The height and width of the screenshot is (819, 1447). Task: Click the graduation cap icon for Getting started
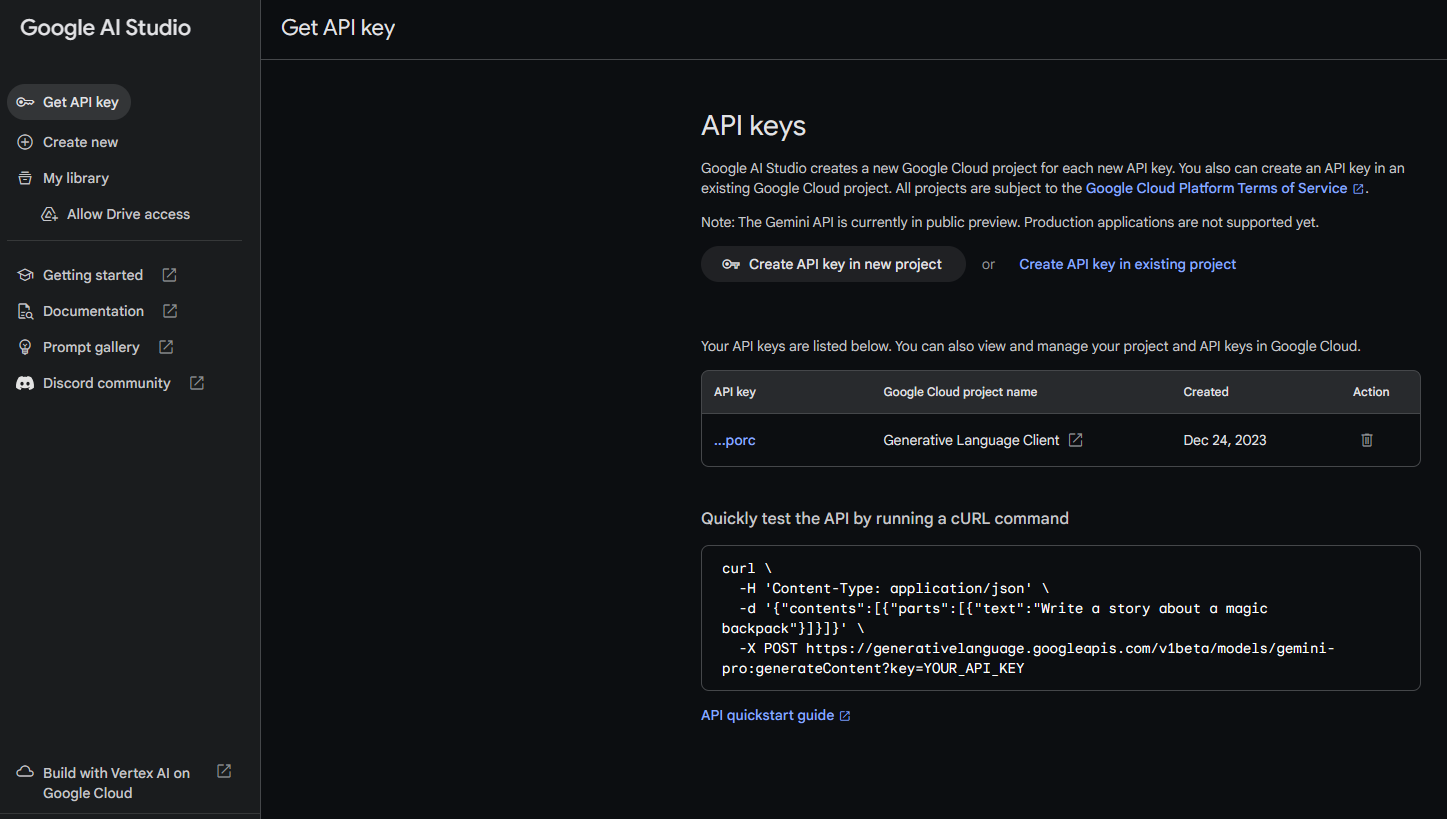tap(25, 275)
